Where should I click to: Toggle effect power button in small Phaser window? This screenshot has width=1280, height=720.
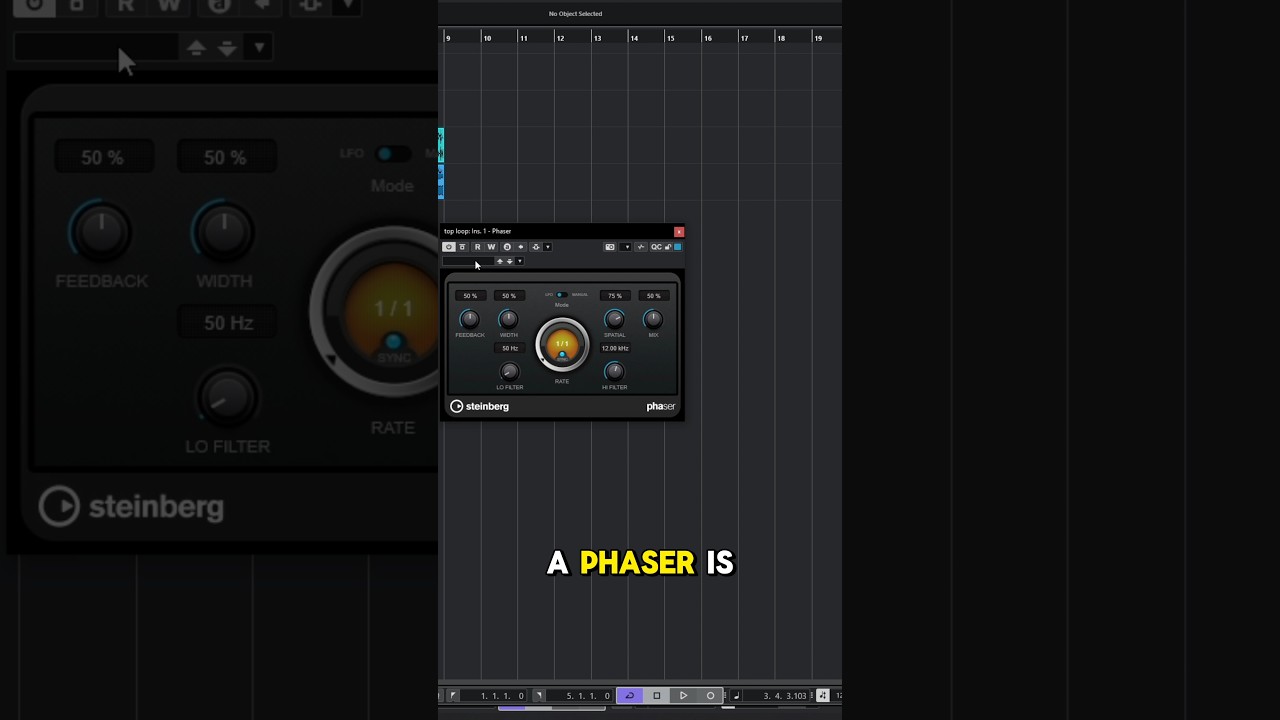(x=448, y=247)
